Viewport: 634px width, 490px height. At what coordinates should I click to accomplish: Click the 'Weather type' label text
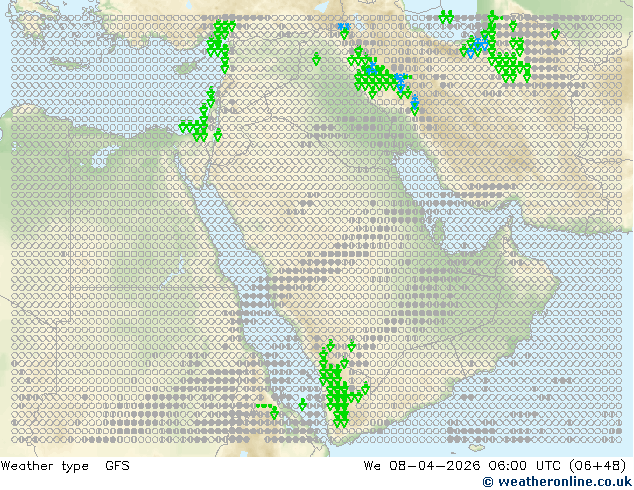pos(45,466)
